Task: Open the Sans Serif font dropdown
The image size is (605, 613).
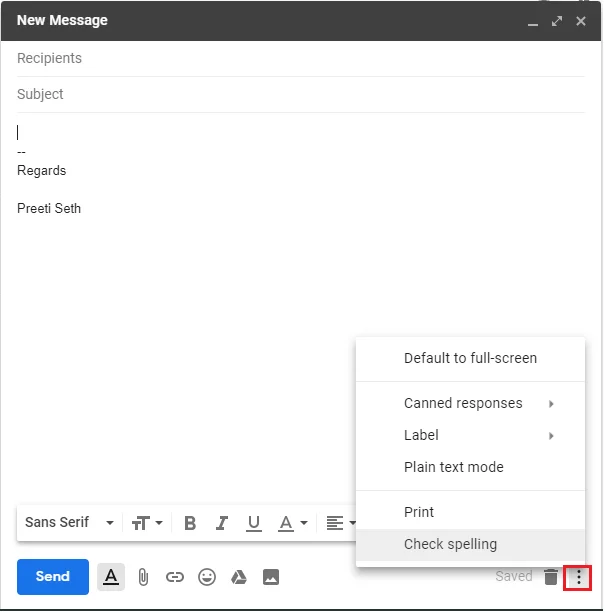Action: click(70, 523)
